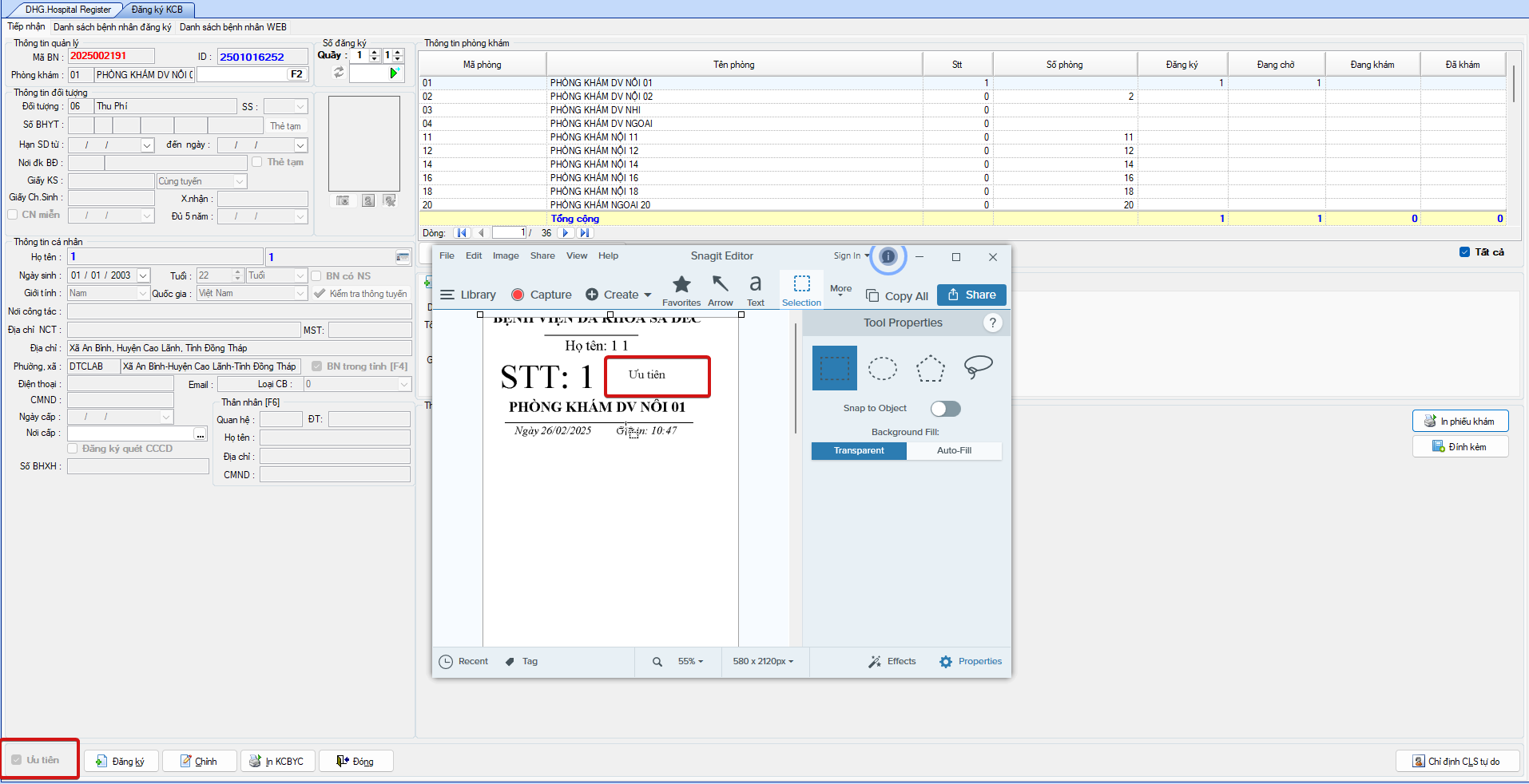This screenshot has height=784, width=1529.
Task: Expand the Loại CB dropdown
Action: point(404,385)
